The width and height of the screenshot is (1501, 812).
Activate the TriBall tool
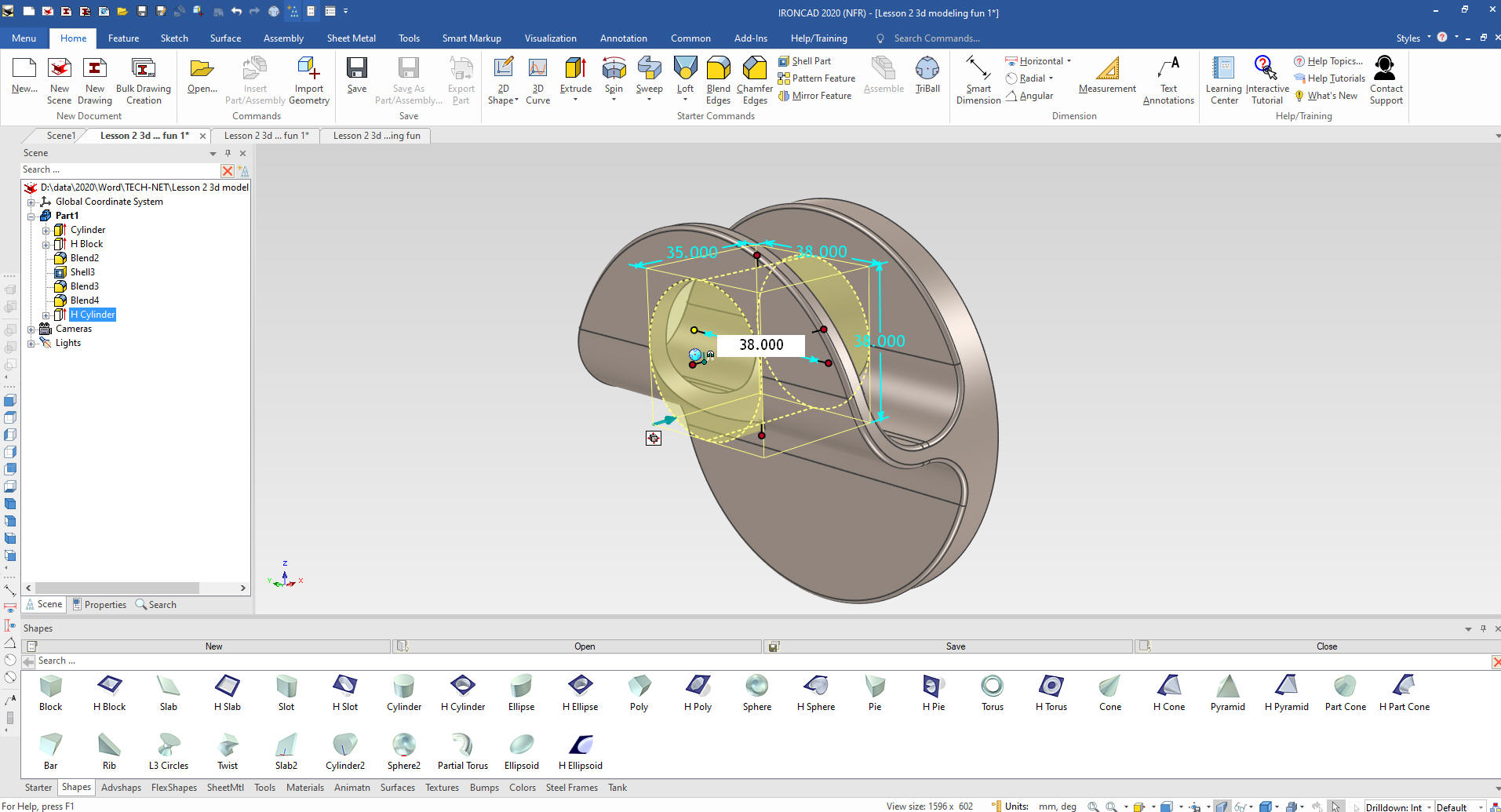pos(927,70)
